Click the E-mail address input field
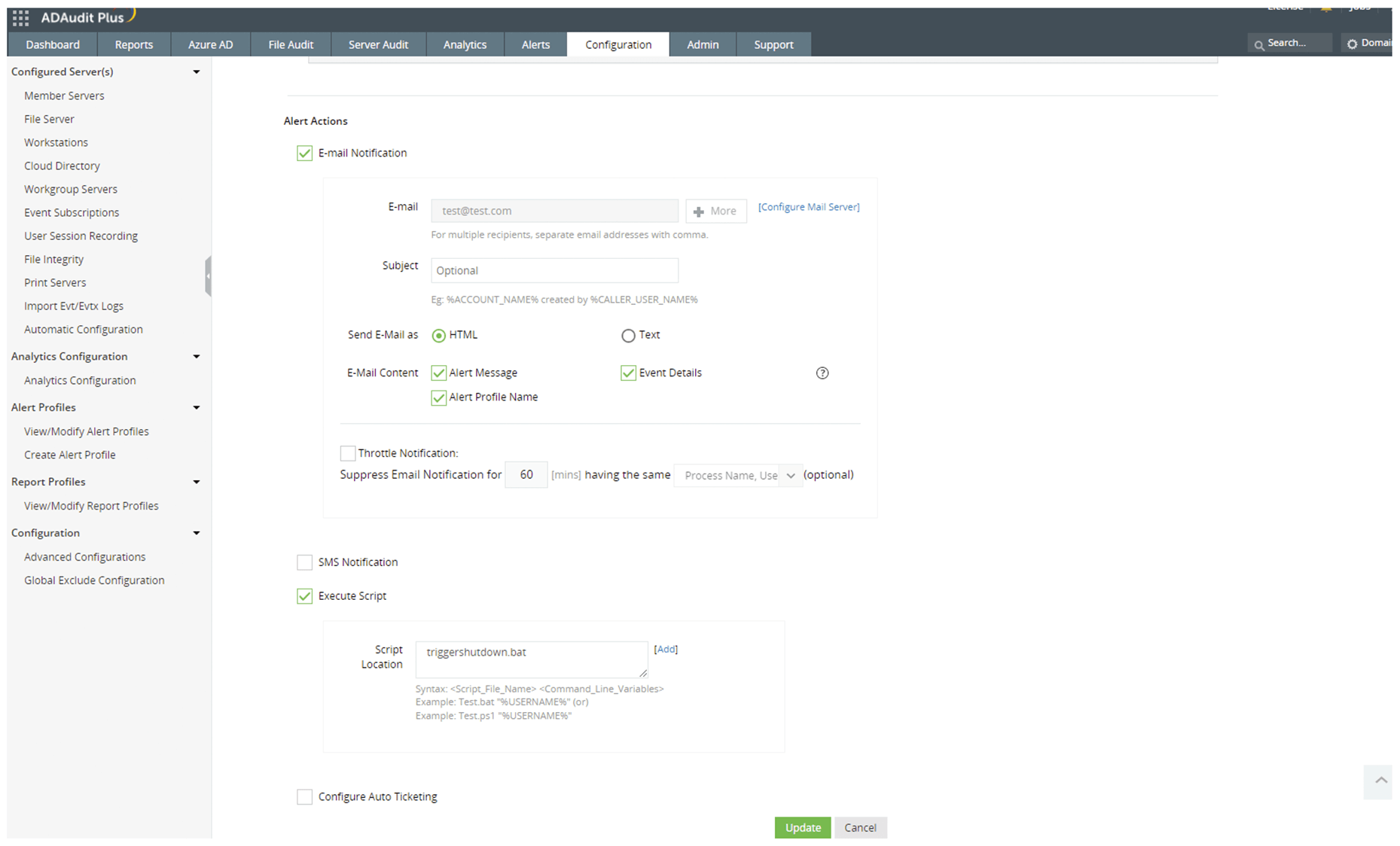 tap(554, 211)
